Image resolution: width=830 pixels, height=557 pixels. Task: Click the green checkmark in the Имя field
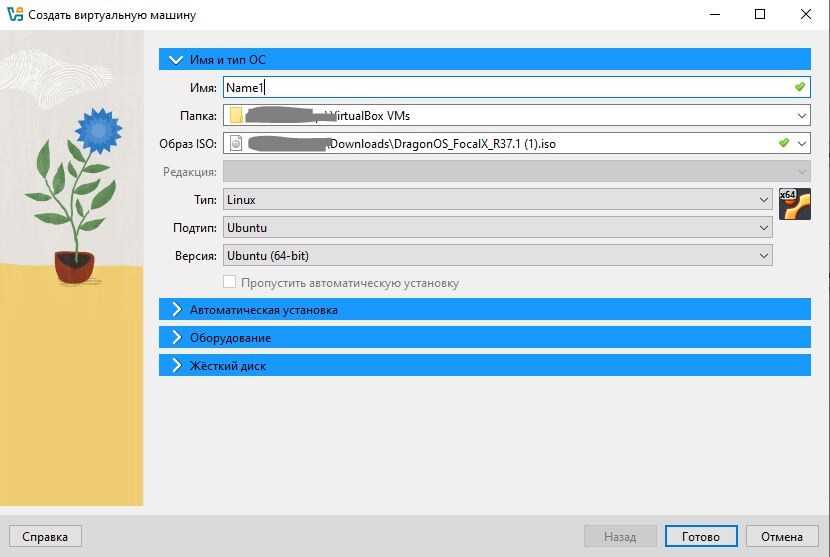800,87
